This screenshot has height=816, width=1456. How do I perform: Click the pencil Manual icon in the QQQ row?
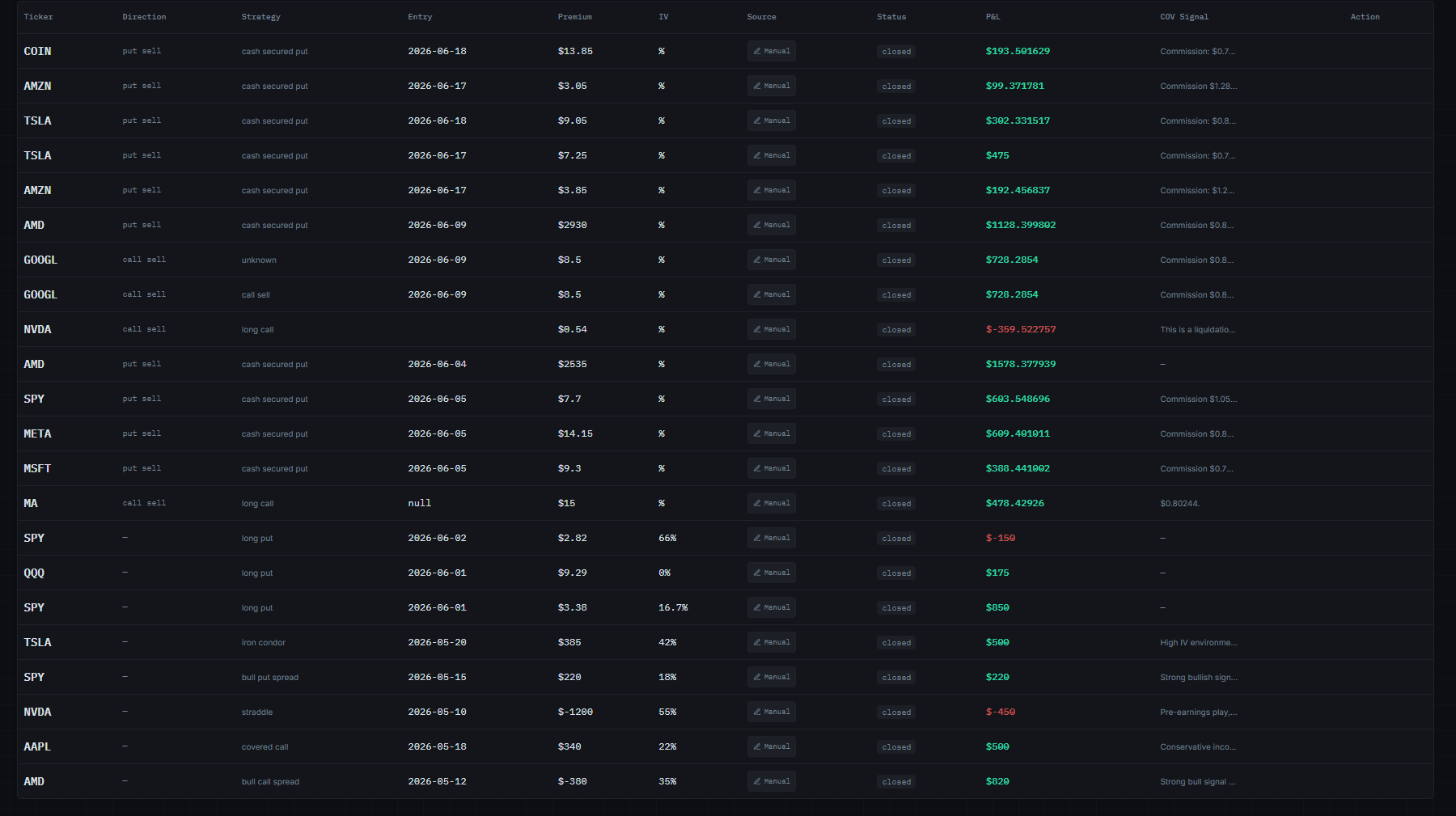(757, 573)
